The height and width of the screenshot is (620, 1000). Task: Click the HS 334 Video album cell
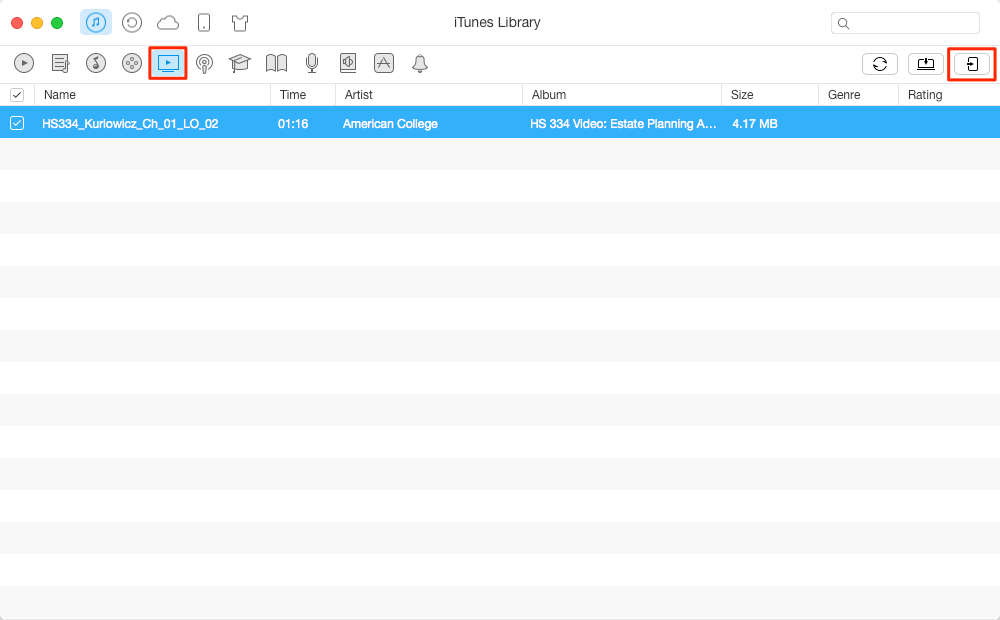coord(623,124)
